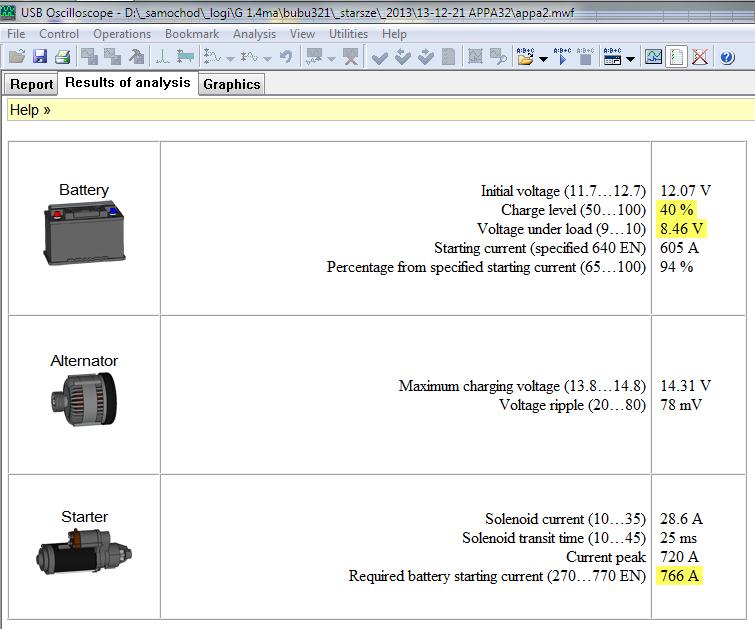Click the waveform graphics view icon
Viewport: 755px width, 629px height.
[653, 57]
